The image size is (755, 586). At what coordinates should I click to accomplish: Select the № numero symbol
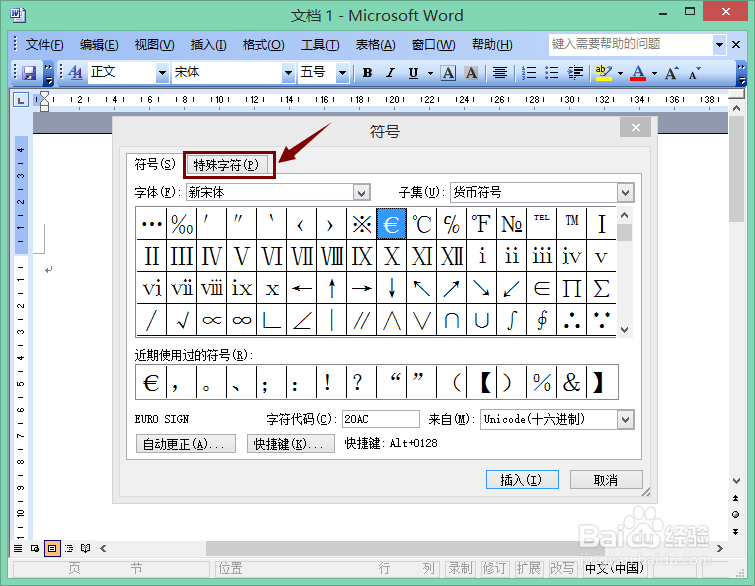(x=511, y=224)
